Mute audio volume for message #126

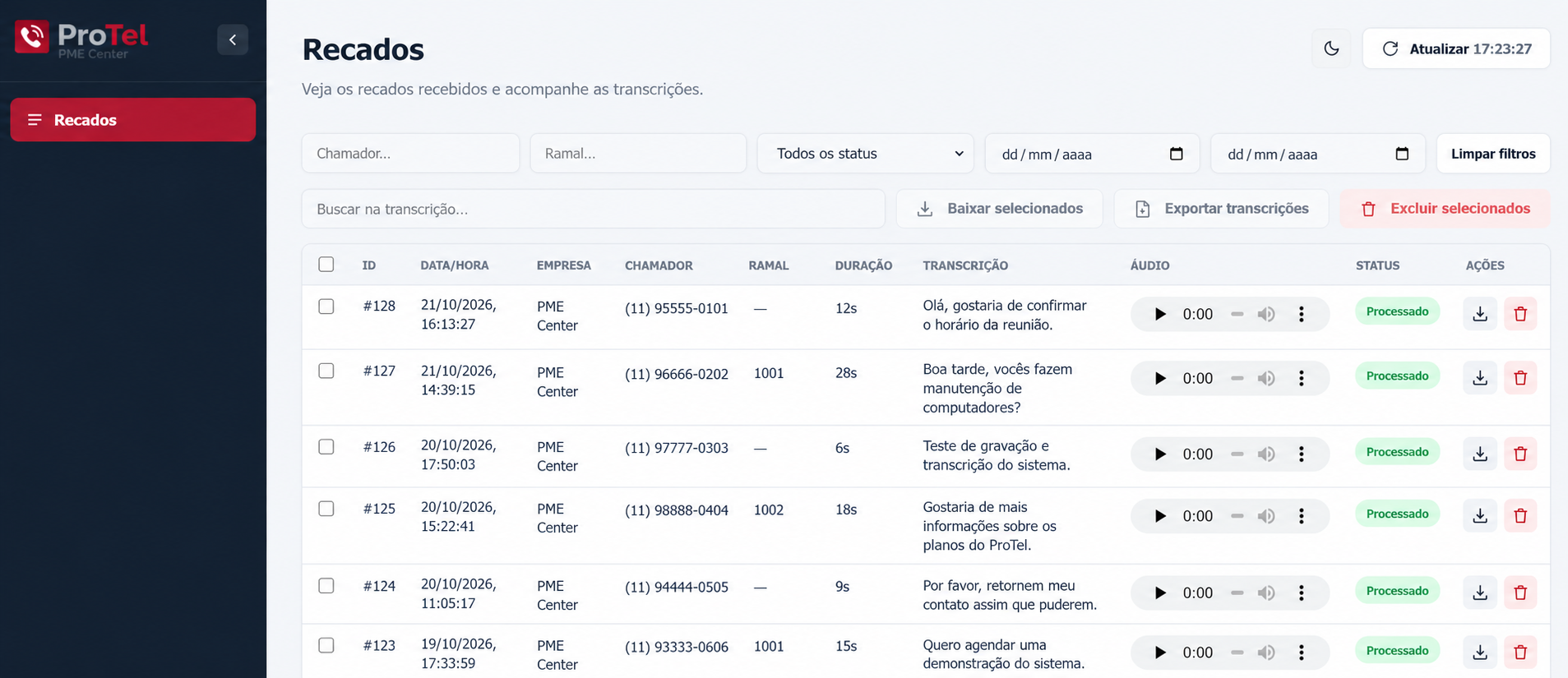click(x=1266, y=454)
